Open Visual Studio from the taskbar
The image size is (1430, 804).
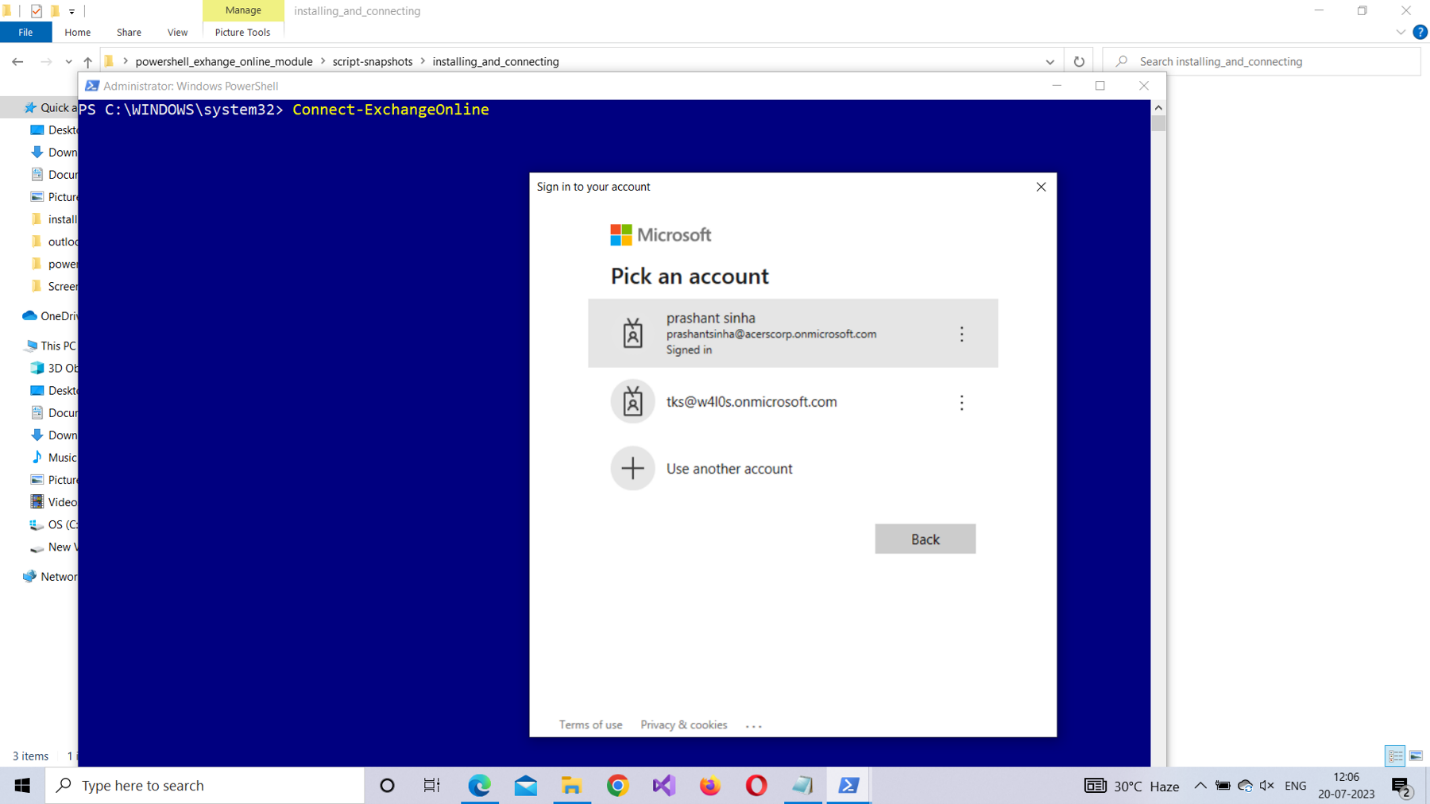click(x=663, y=786)
